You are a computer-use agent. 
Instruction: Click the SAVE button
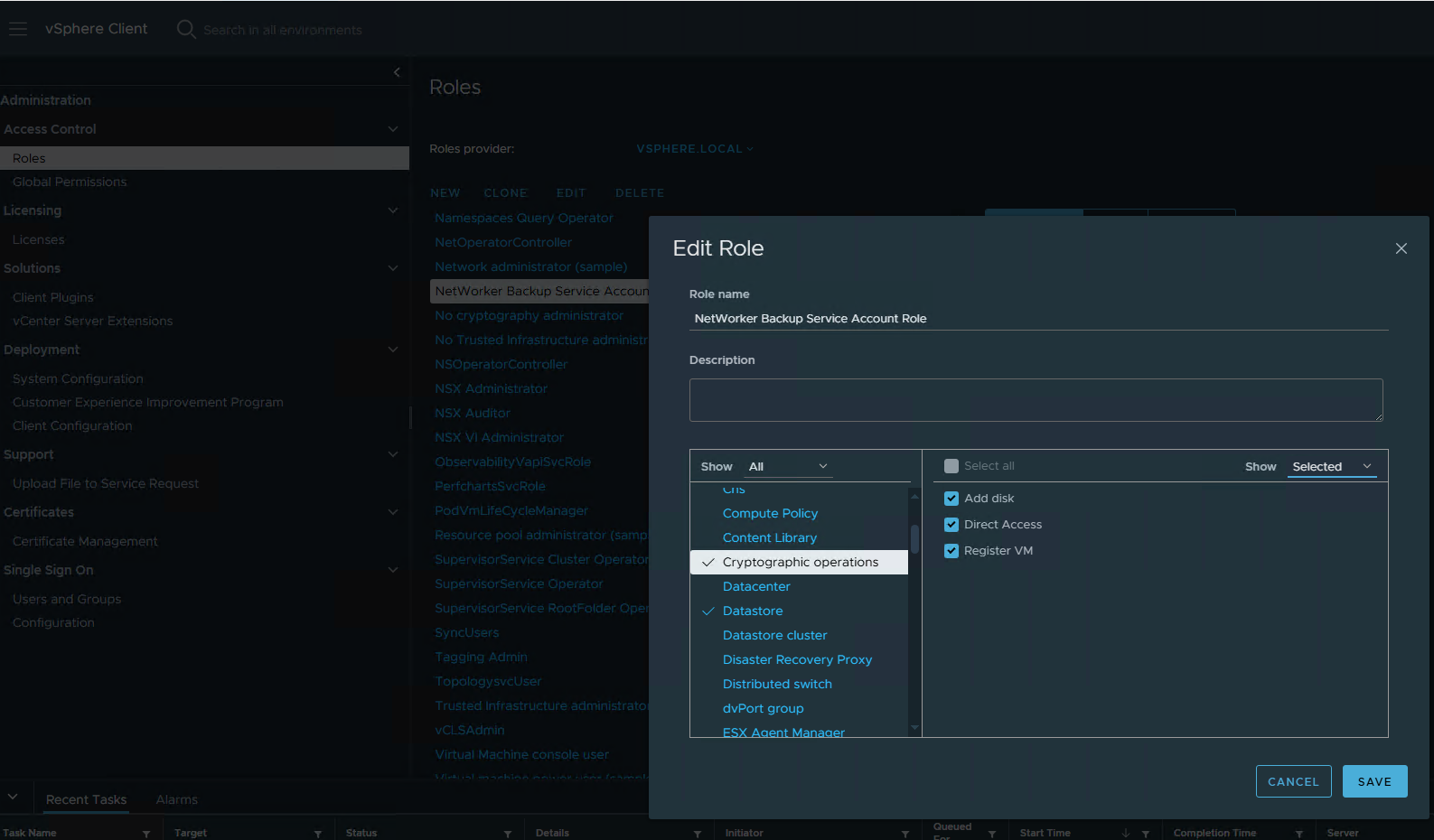pyautogui.click(x=1374, y=781)
